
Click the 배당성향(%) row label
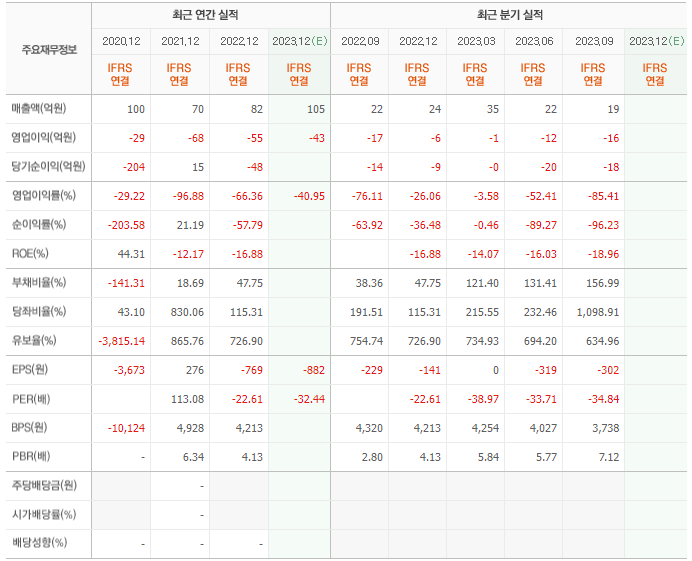(x=39, y=543)
